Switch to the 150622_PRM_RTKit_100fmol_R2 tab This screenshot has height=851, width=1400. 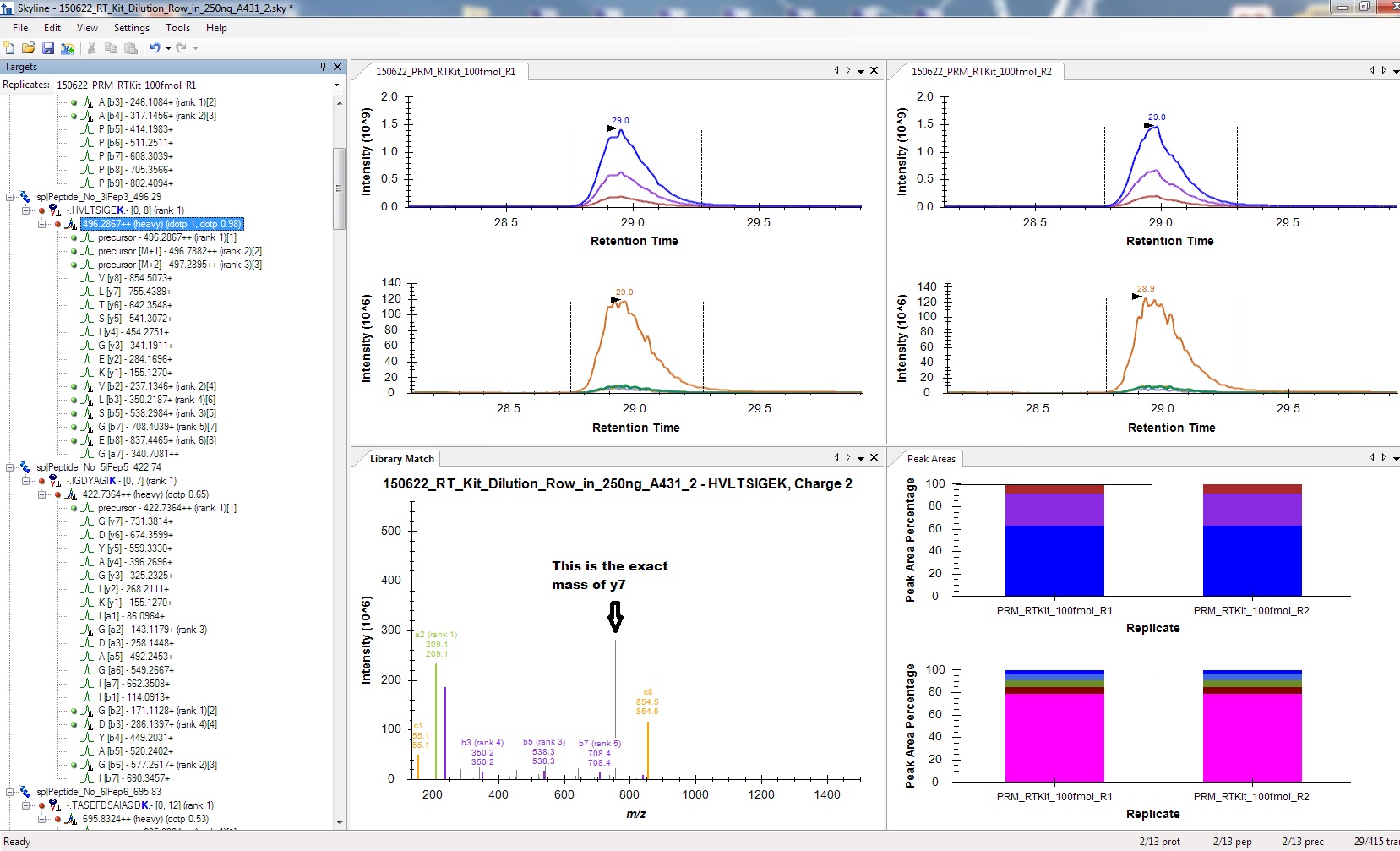coord(981,72)
